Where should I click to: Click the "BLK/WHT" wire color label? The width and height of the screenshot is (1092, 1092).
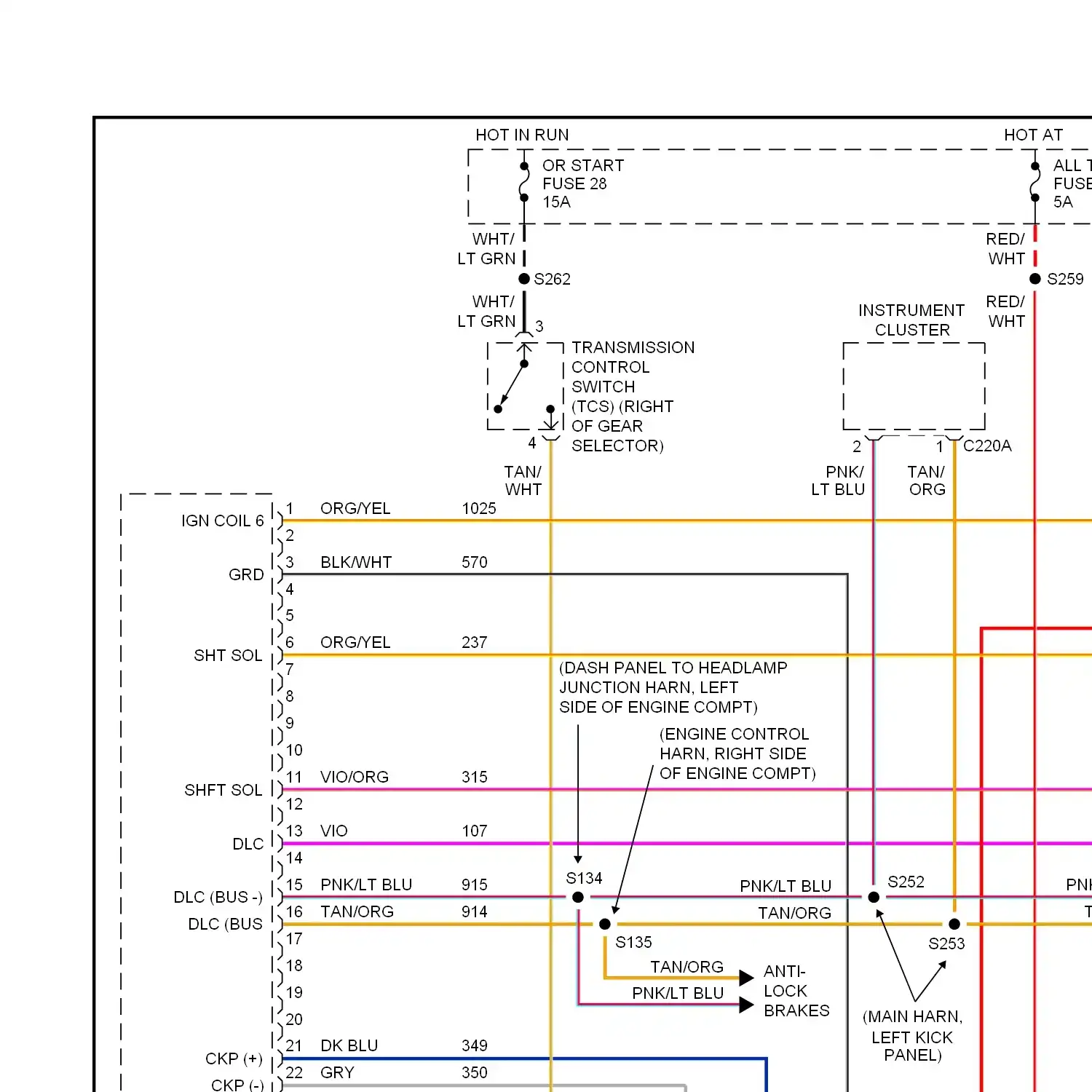coord(356,562)
